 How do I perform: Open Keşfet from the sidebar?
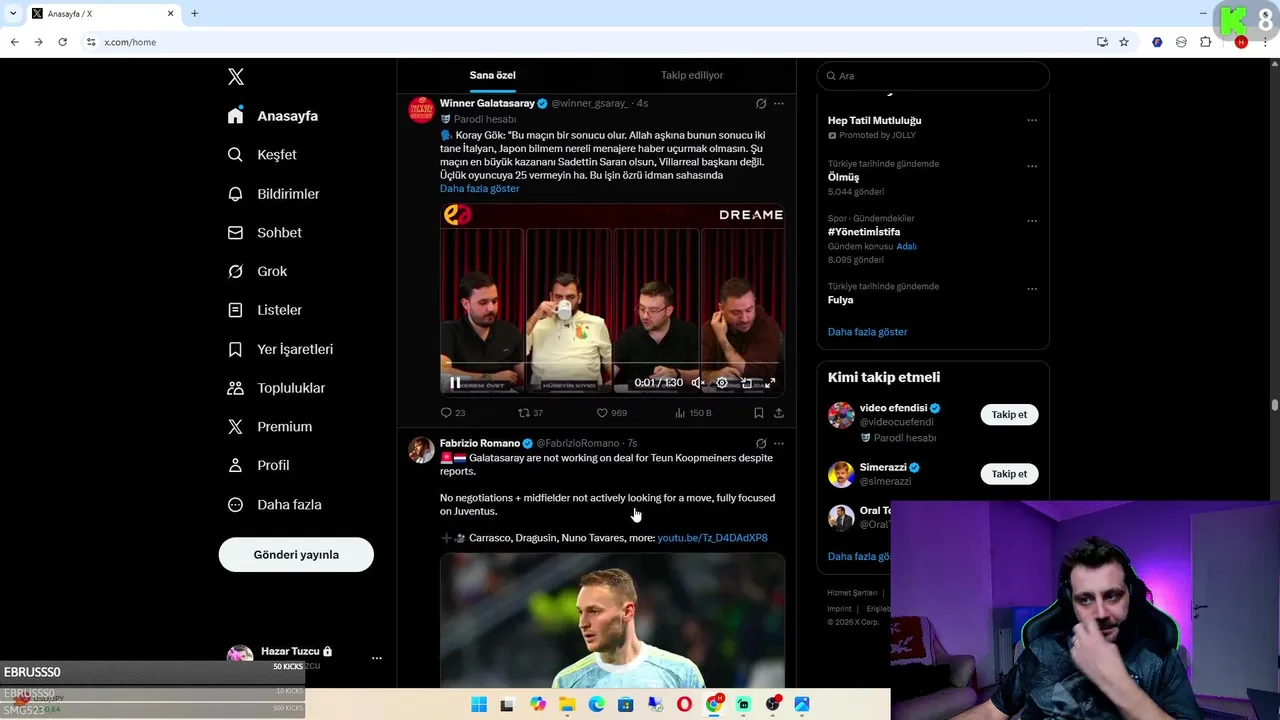coord(262,155)
